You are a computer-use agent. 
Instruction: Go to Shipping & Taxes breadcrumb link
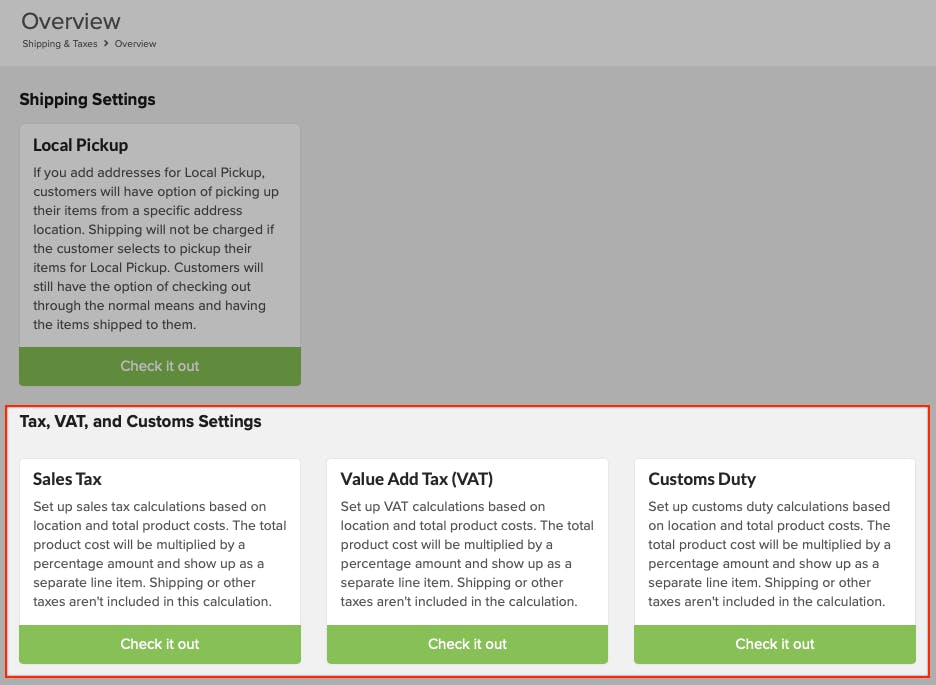coord(60,44)
